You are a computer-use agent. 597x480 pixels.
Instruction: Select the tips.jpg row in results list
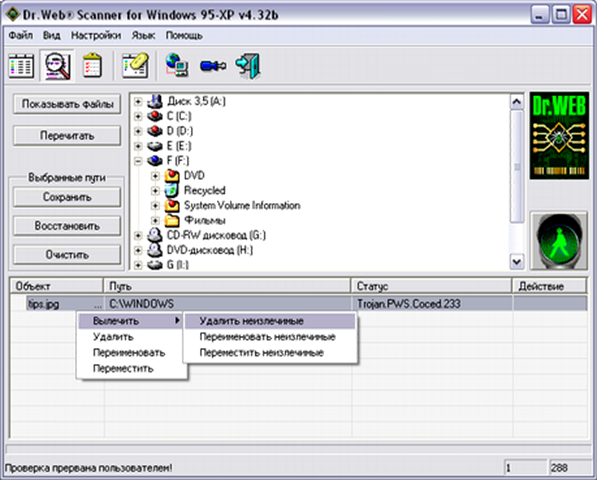[298, 304]
